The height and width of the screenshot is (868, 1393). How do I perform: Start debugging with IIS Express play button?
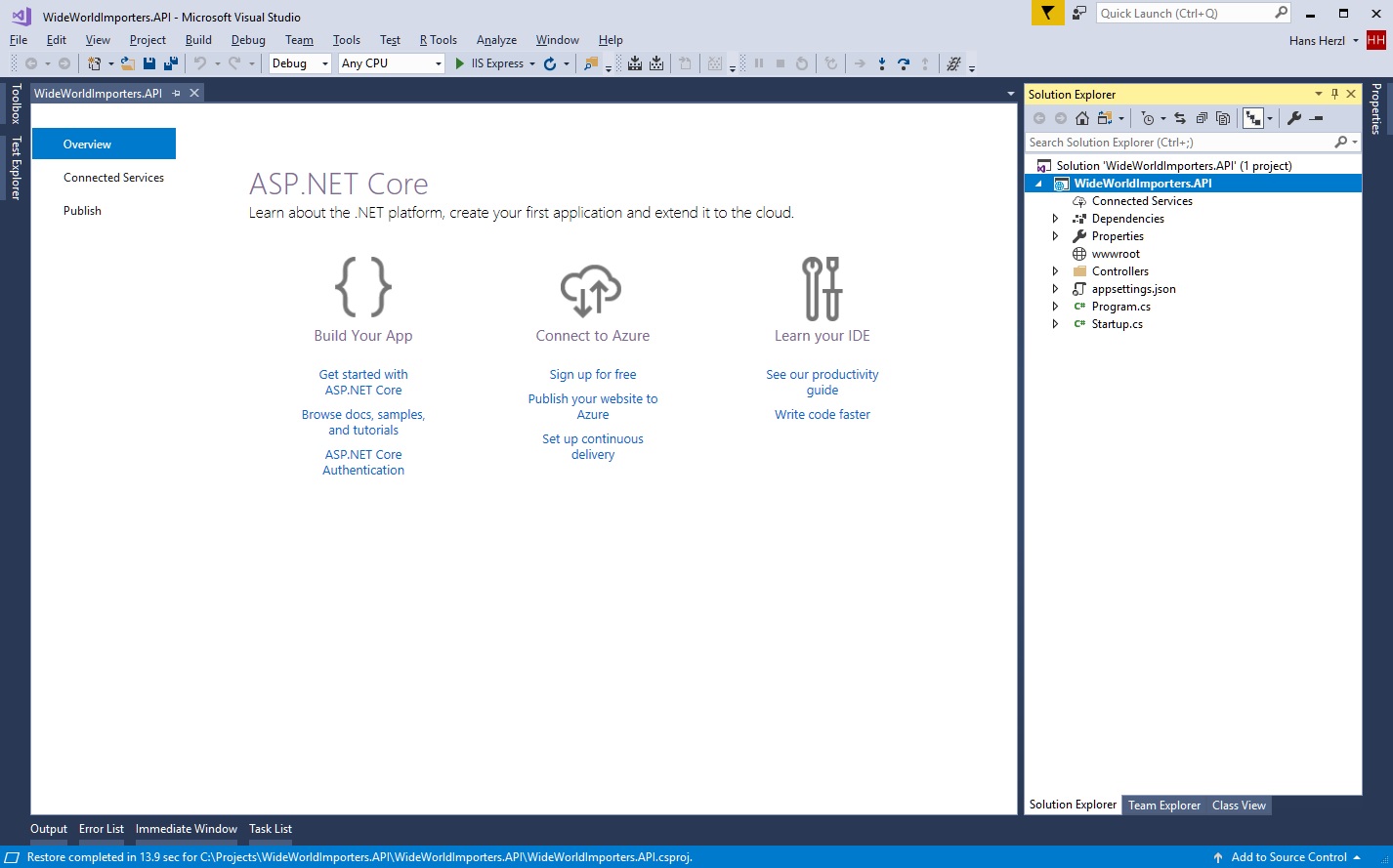click(460, 63)
